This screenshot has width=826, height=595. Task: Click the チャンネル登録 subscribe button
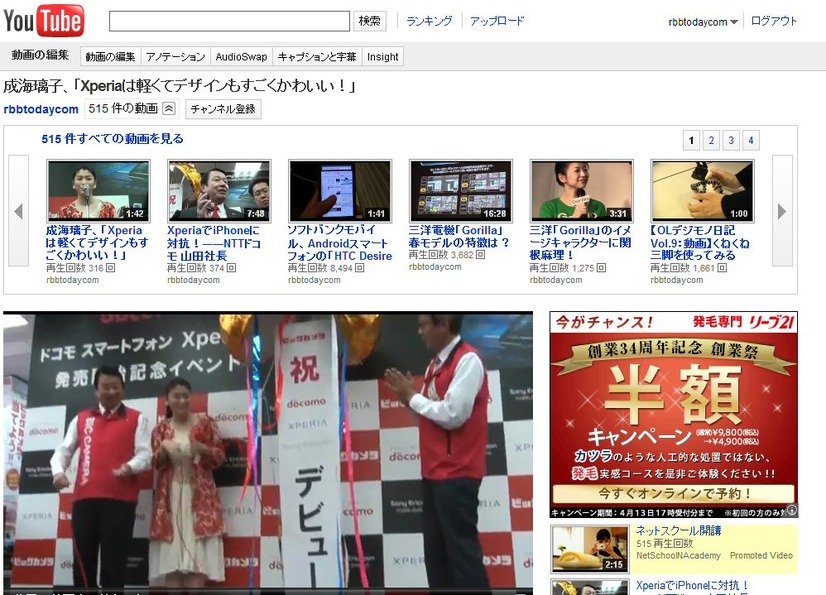pyautogui.click(x=223, y=109)
